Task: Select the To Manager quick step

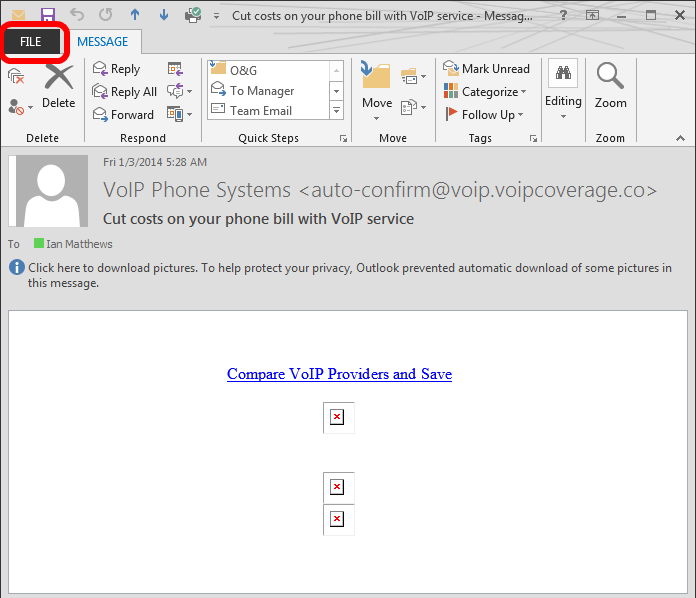Action: point(261,91)
